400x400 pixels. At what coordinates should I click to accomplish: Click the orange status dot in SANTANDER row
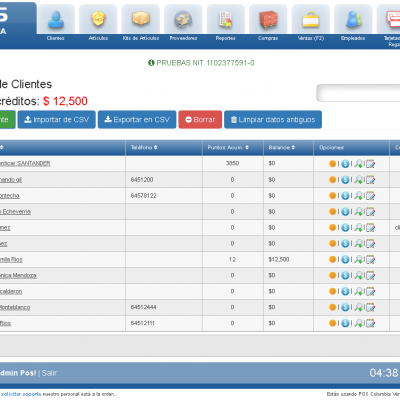coord(332,164)
